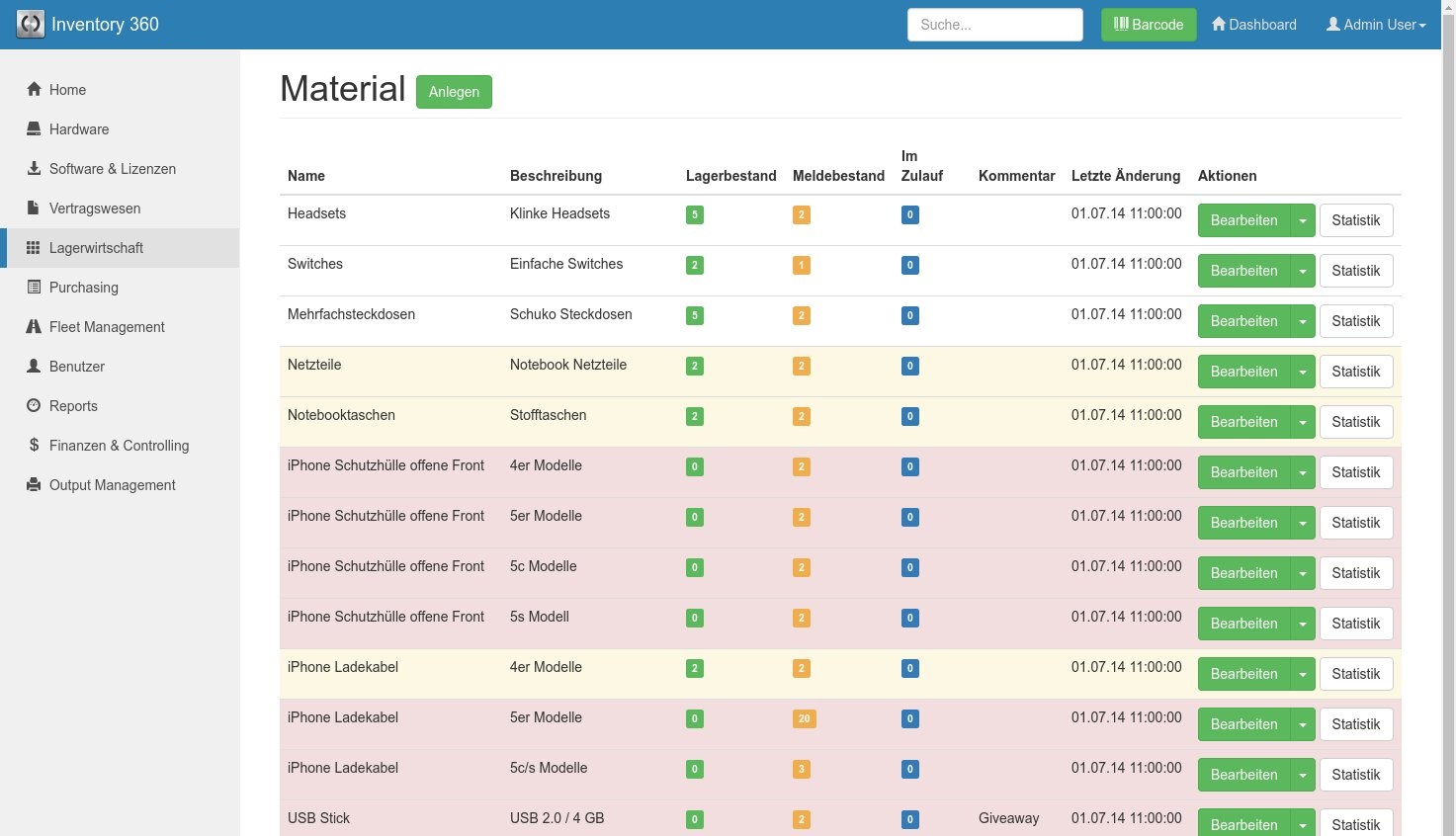Select the Hardware laptop icon
The image size is (1456, 836).
click(x=35, y=129)
